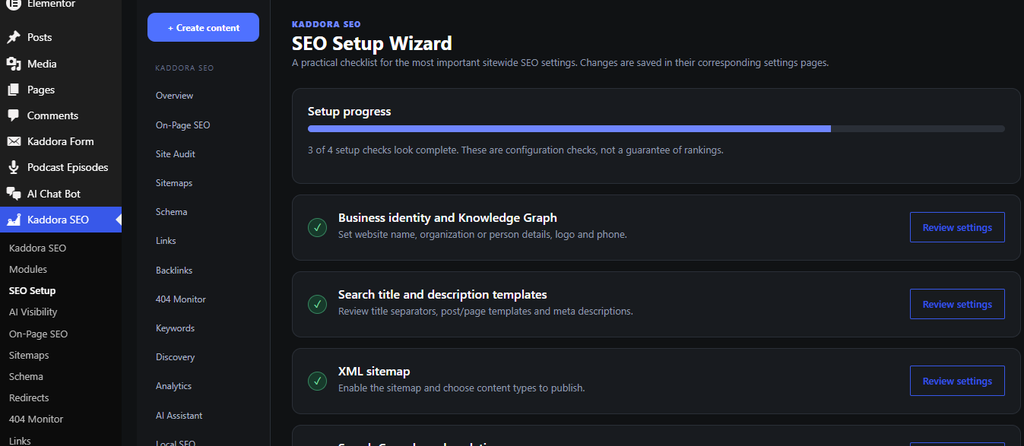Click the 'Business identity and Knowledge Graph' title

(447, 217)
